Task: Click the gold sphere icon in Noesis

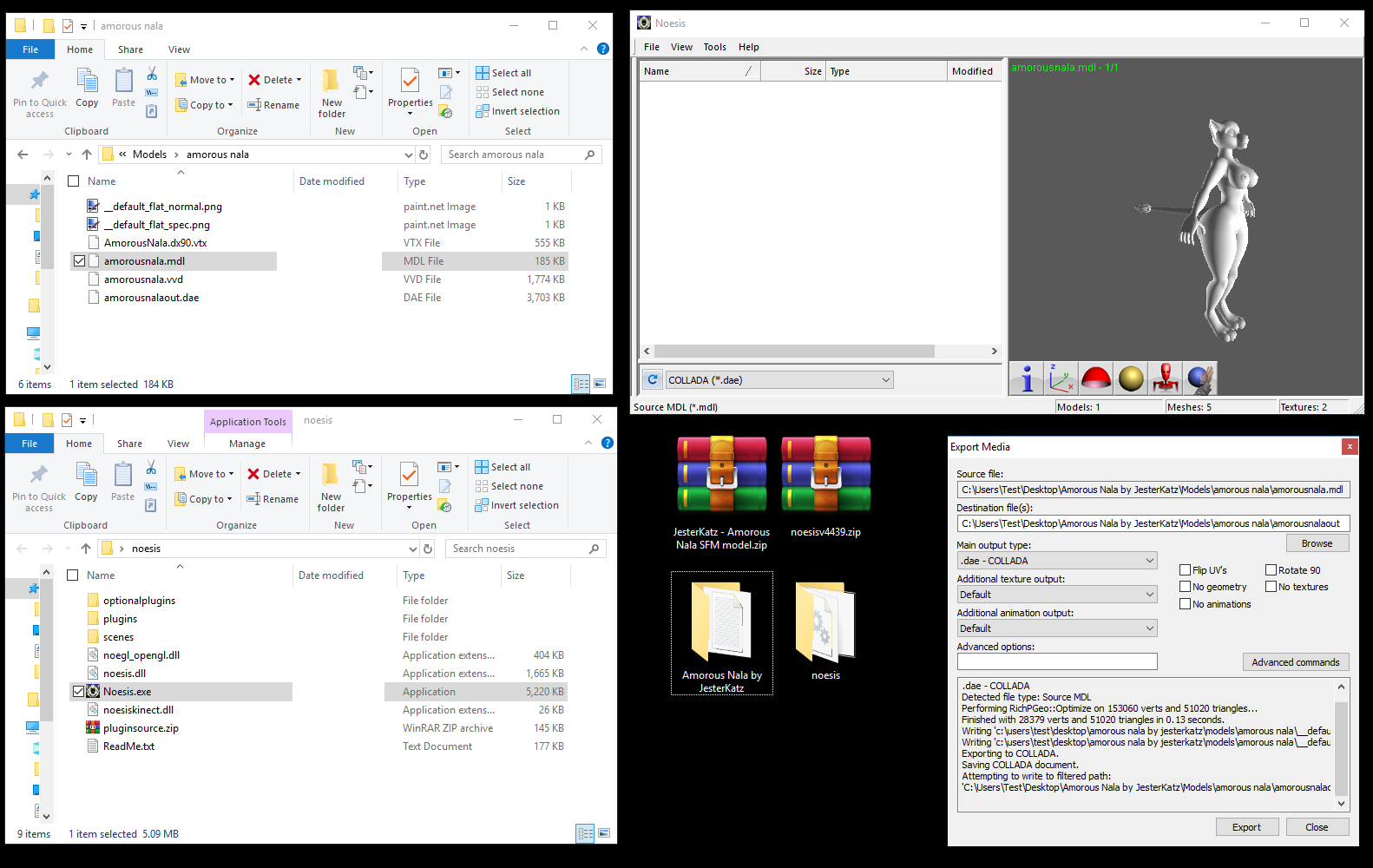Action: click(1131, 378)
